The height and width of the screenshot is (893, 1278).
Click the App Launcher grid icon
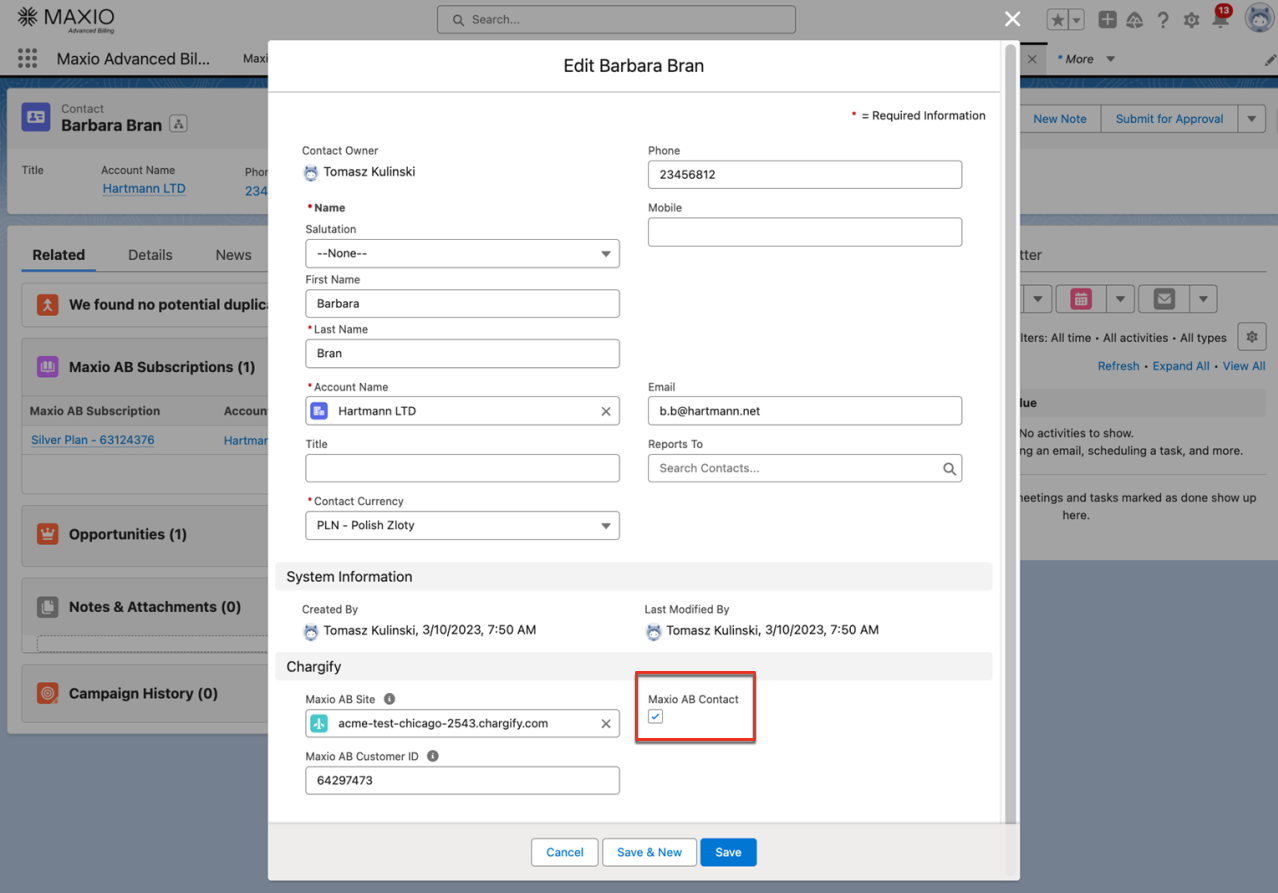coord(27,59)
